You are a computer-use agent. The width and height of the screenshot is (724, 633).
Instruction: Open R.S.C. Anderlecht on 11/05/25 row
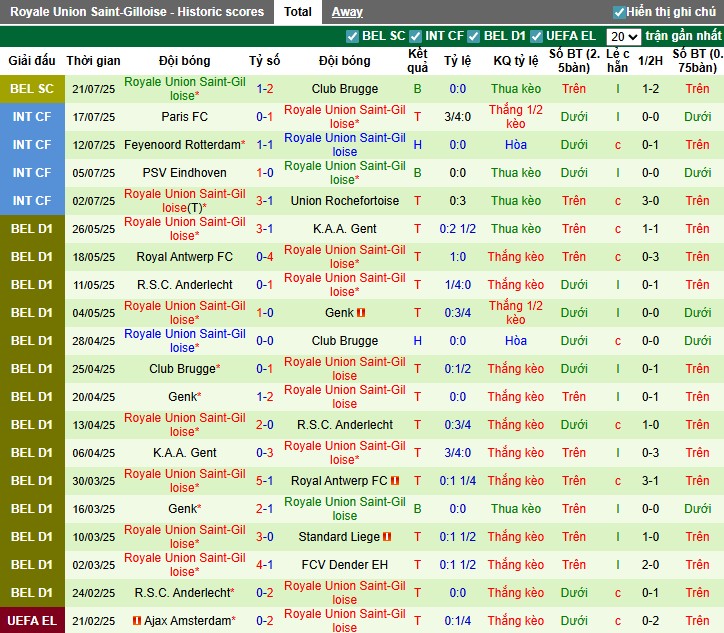click(185, 285)
